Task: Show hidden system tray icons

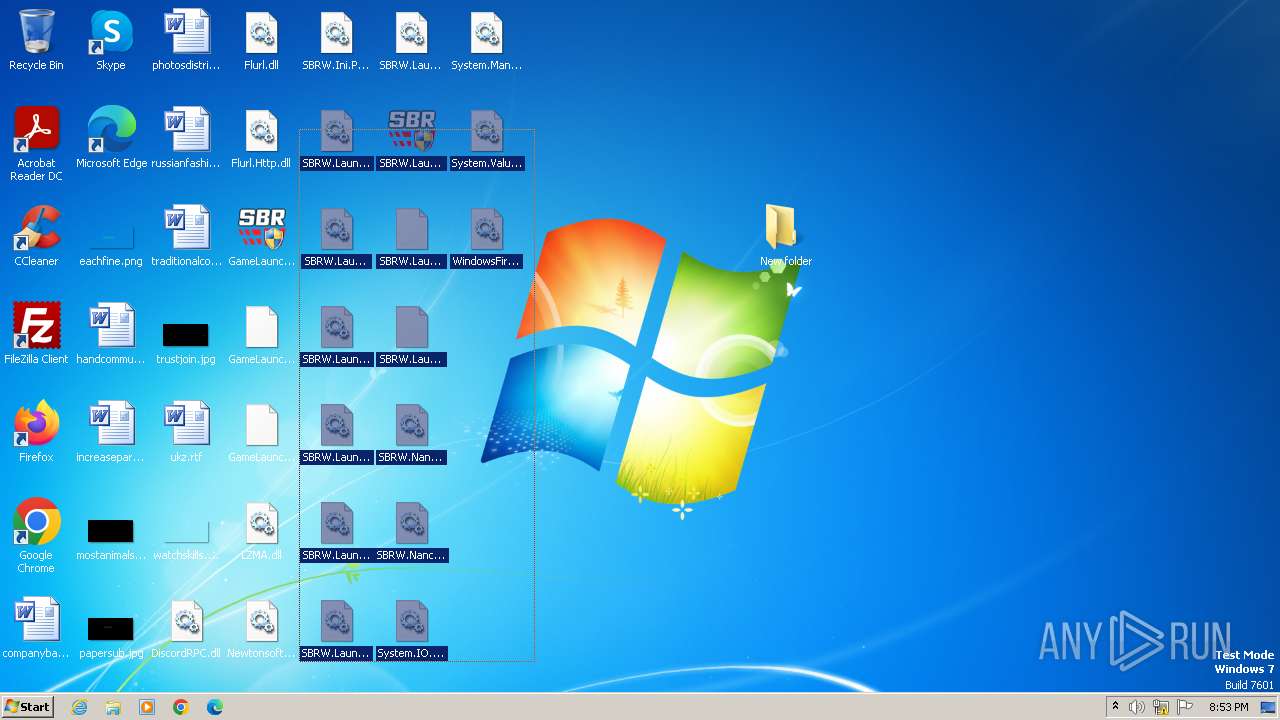Action: (1115, 707)
